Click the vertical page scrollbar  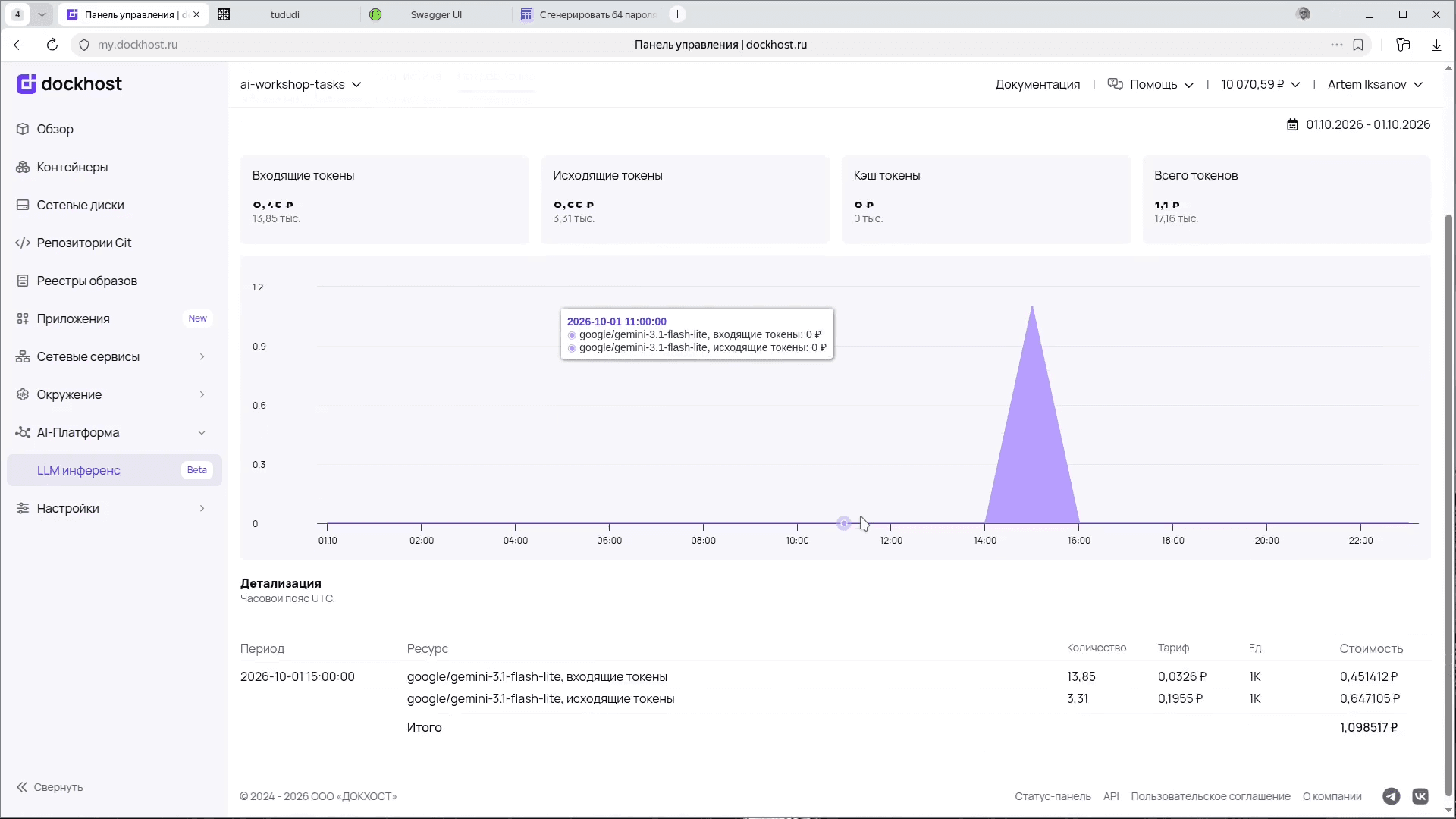(x=1448, y=504)
